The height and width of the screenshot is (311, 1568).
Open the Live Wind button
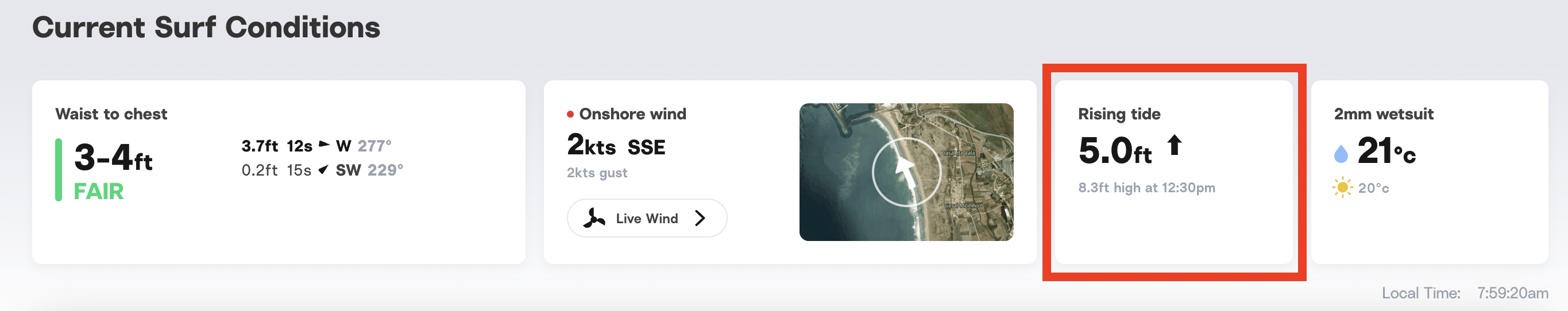click(x=646, y=218)
